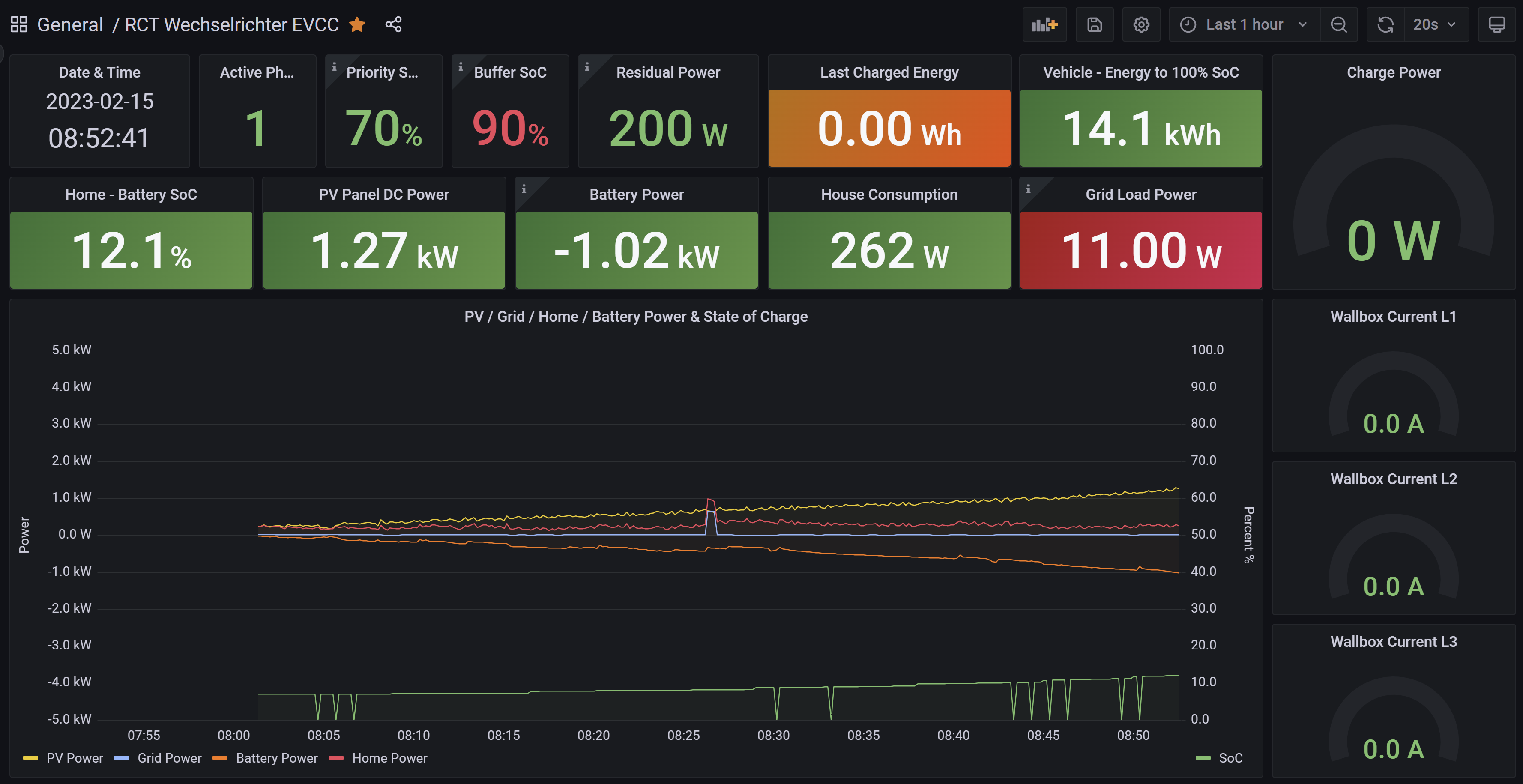
Task: Open PV / Grid / Home chart title menu
Action: (x=636, y=317)
